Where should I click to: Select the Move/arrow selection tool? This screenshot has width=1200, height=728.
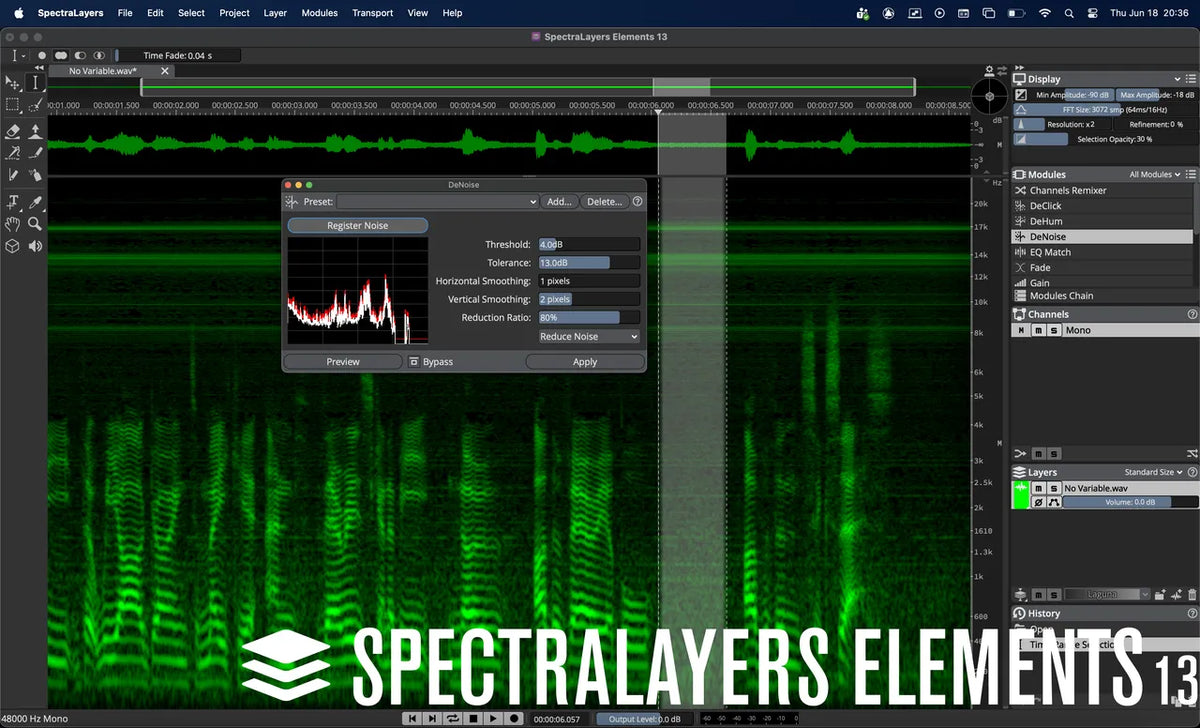12,83
